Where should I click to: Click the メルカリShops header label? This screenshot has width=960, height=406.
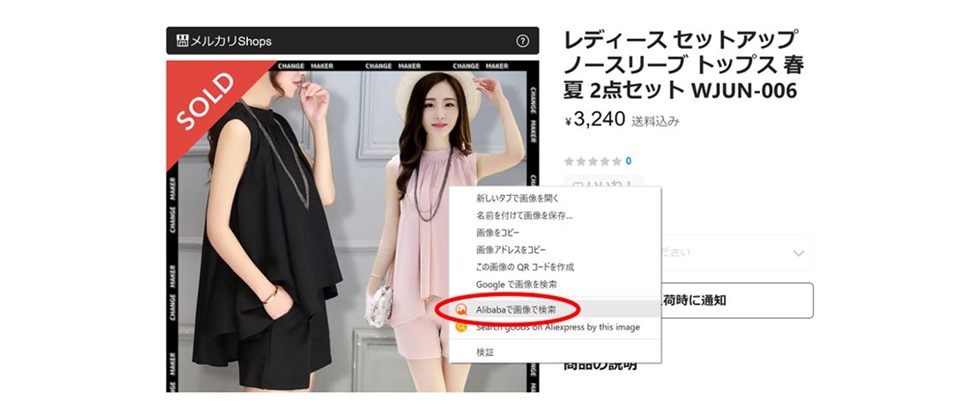(x=231, y=42)
